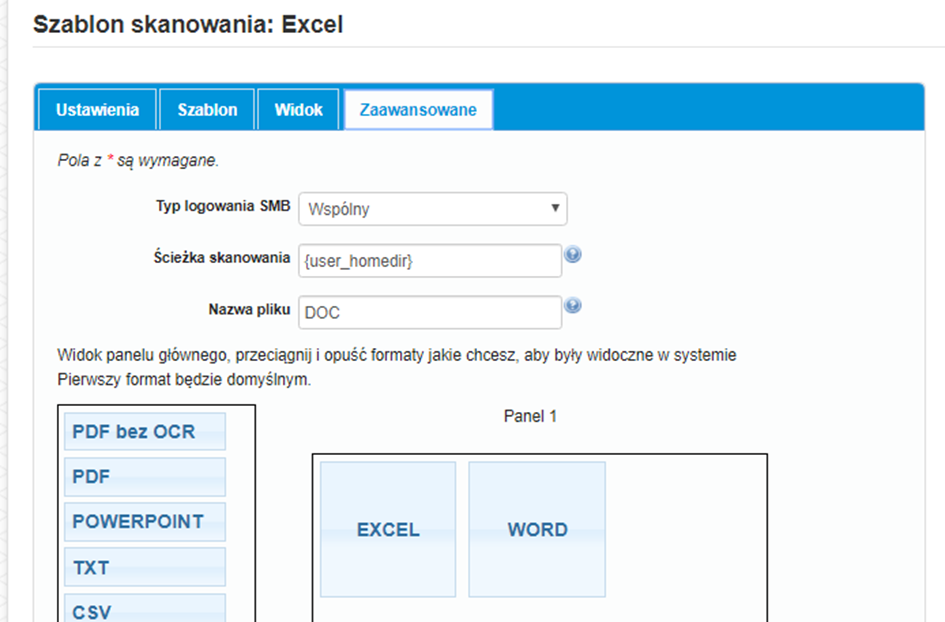Click the 'Pierwszy format będzie domyślnym' text
This screenshot has width=945, height=622.
(x=184, y=380)
